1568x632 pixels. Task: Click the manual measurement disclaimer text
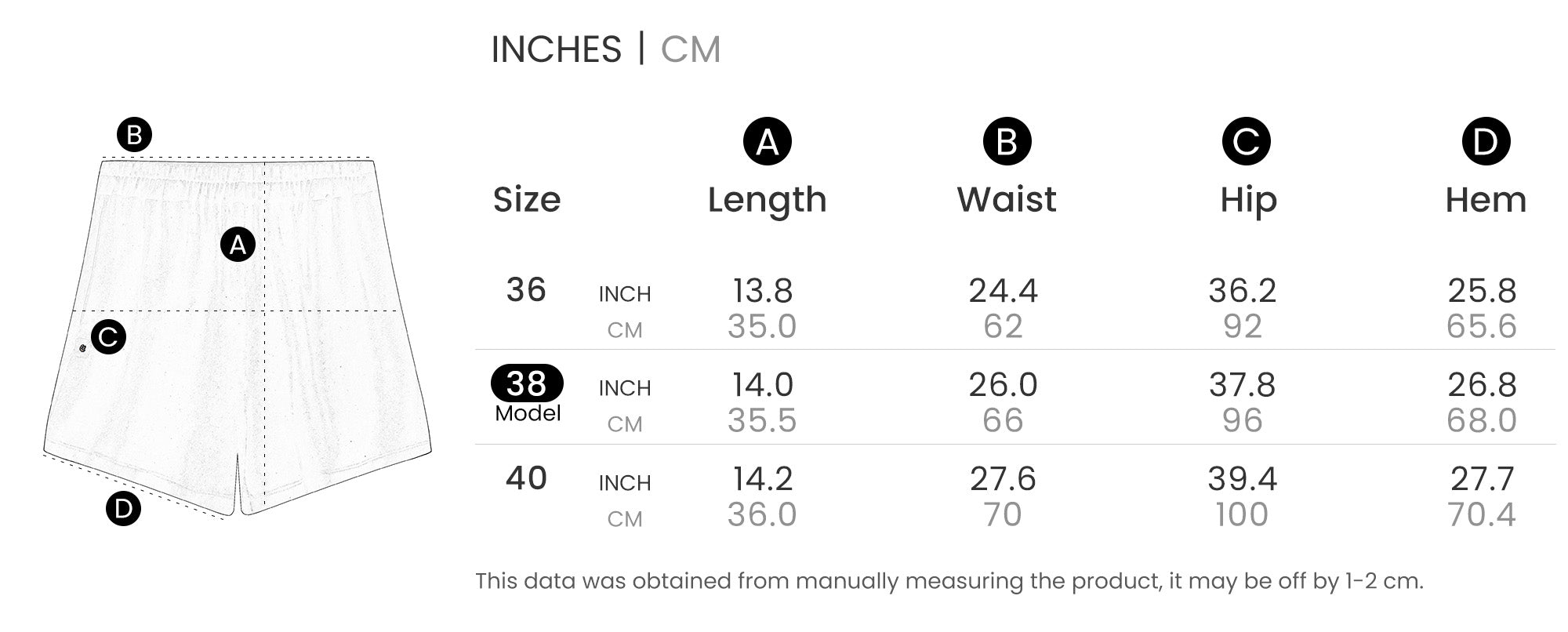[x=949, y=581]
